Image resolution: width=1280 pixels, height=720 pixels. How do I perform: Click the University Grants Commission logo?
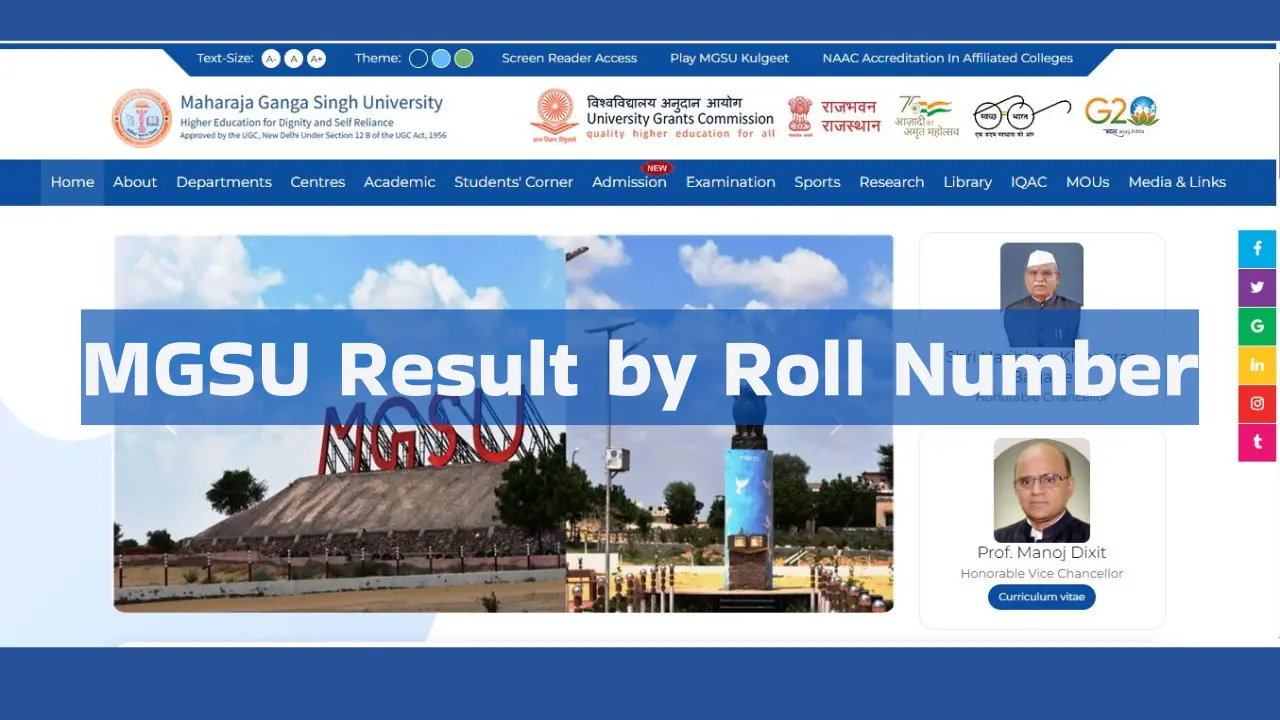(x=652, y=117)
